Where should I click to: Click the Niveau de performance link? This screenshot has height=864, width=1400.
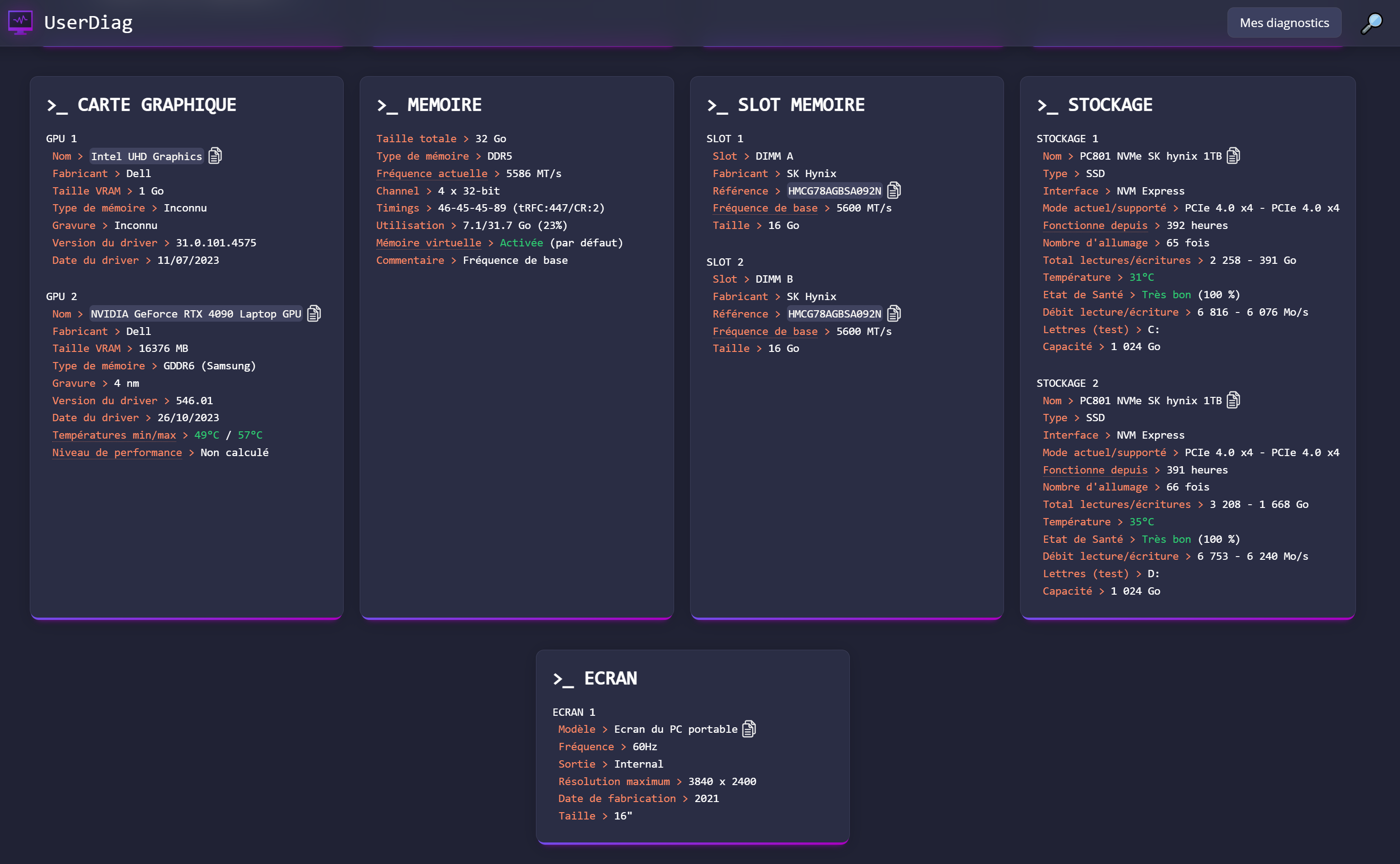(x=117, y=452)
